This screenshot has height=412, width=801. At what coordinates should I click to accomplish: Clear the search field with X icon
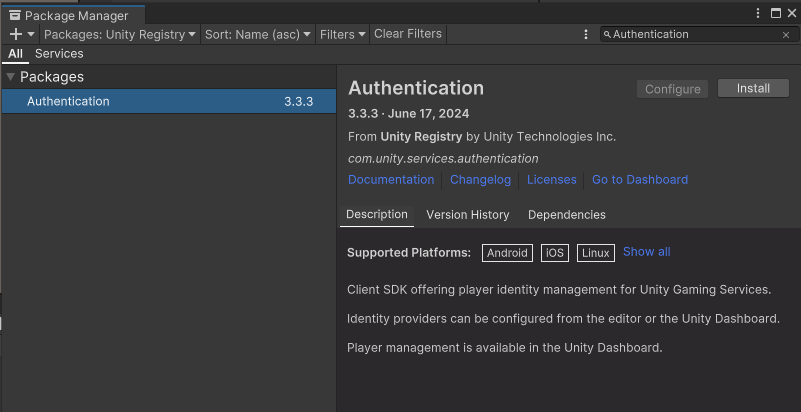coord(786,35)
